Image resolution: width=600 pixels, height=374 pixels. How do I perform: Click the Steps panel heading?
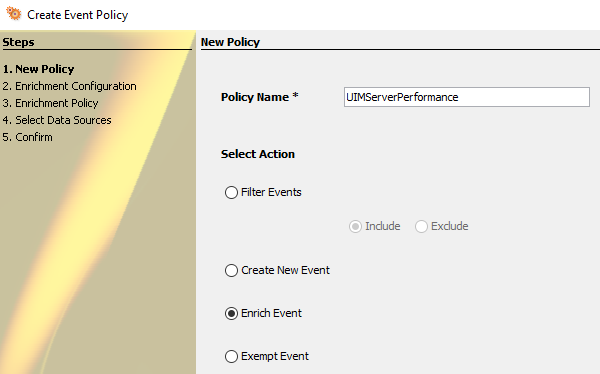[x=18, y=42]
